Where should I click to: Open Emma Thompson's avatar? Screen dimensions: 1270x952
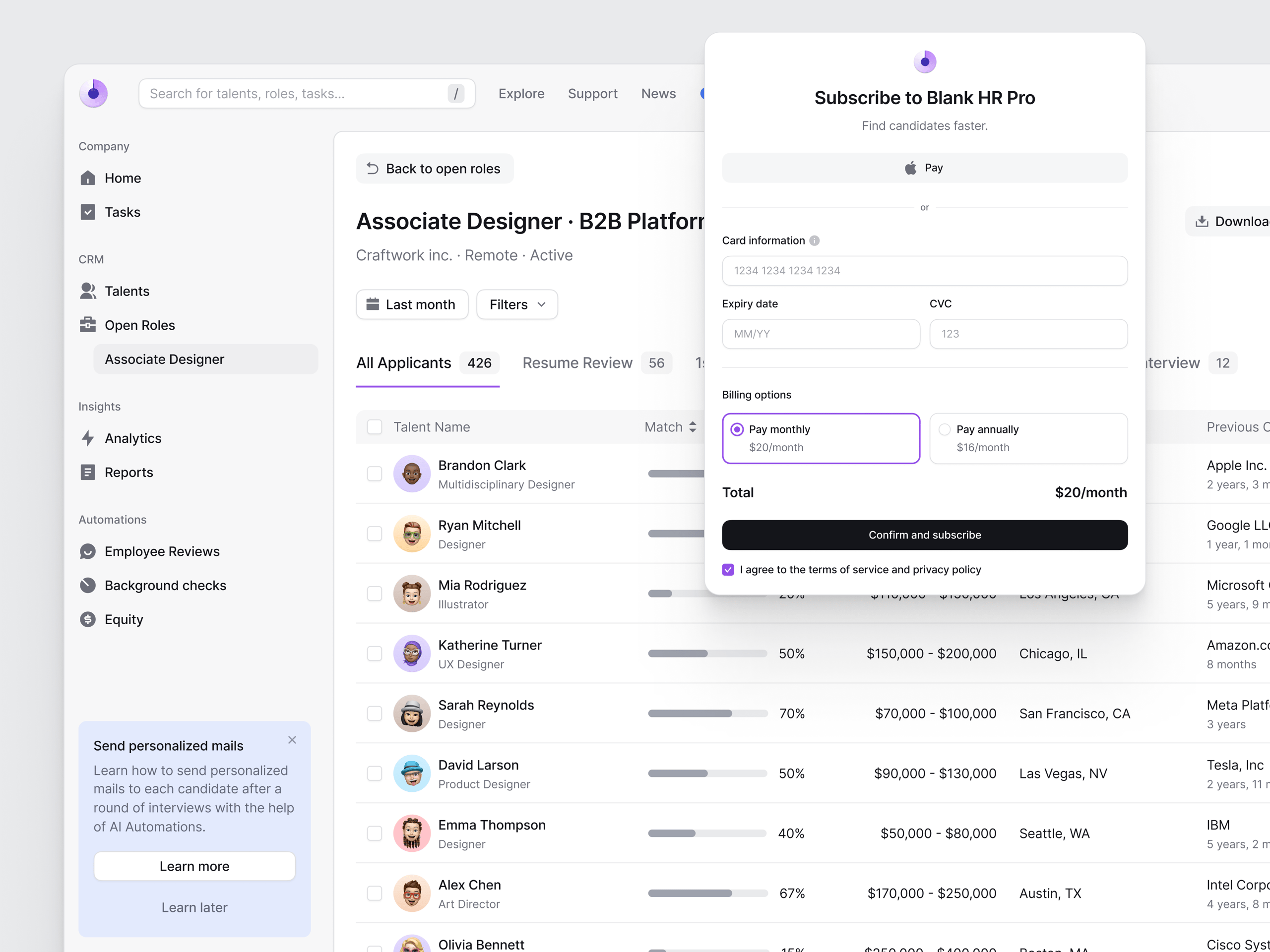[412, 833]
